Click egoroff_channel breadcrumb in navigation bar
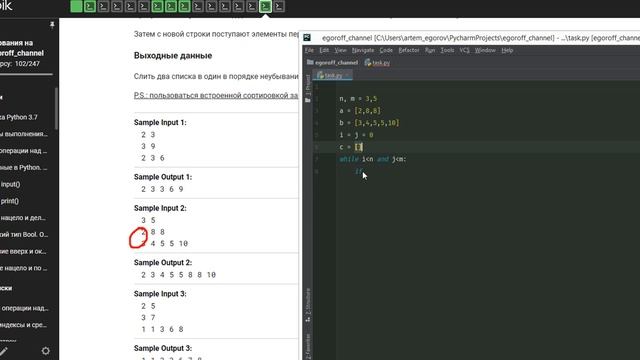This screenshot has width=640, height=360. pyautogui.click(x=336, y=62)
